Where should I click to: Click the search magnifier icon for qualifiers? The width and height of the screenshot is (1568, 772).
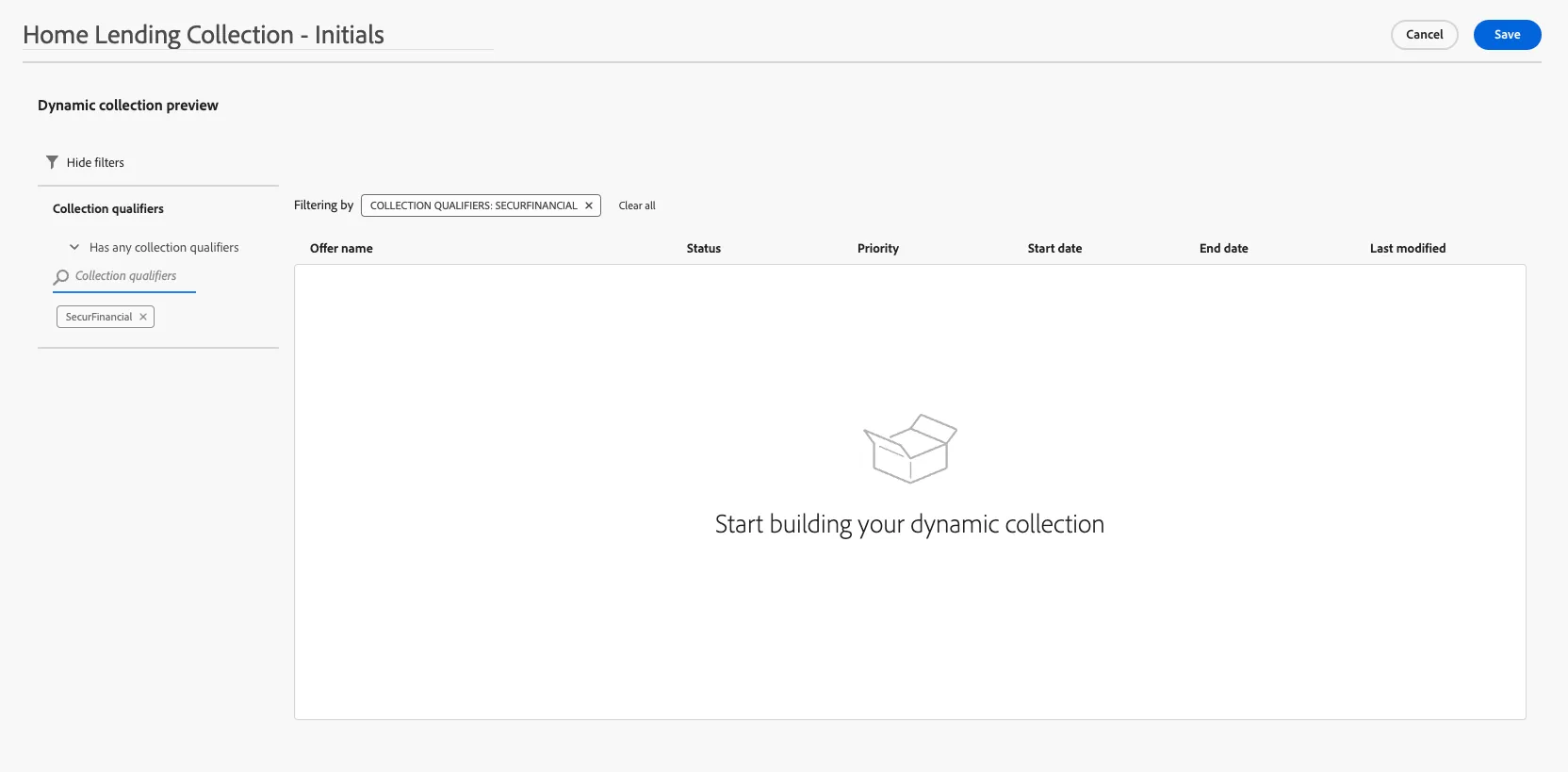pyautogui.click(x=61, y=277)
